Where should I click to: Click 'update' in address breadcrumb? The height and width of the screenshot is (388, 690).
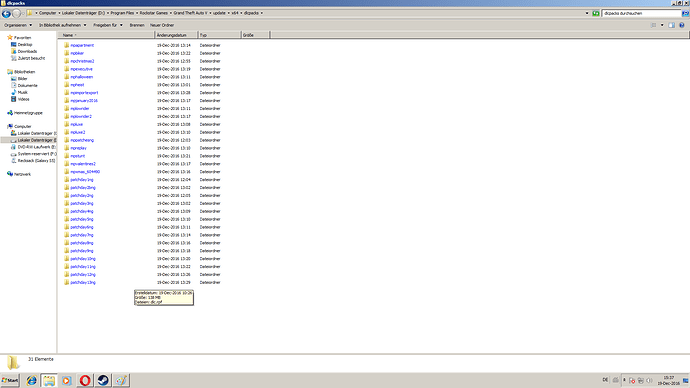coord(219,13)
